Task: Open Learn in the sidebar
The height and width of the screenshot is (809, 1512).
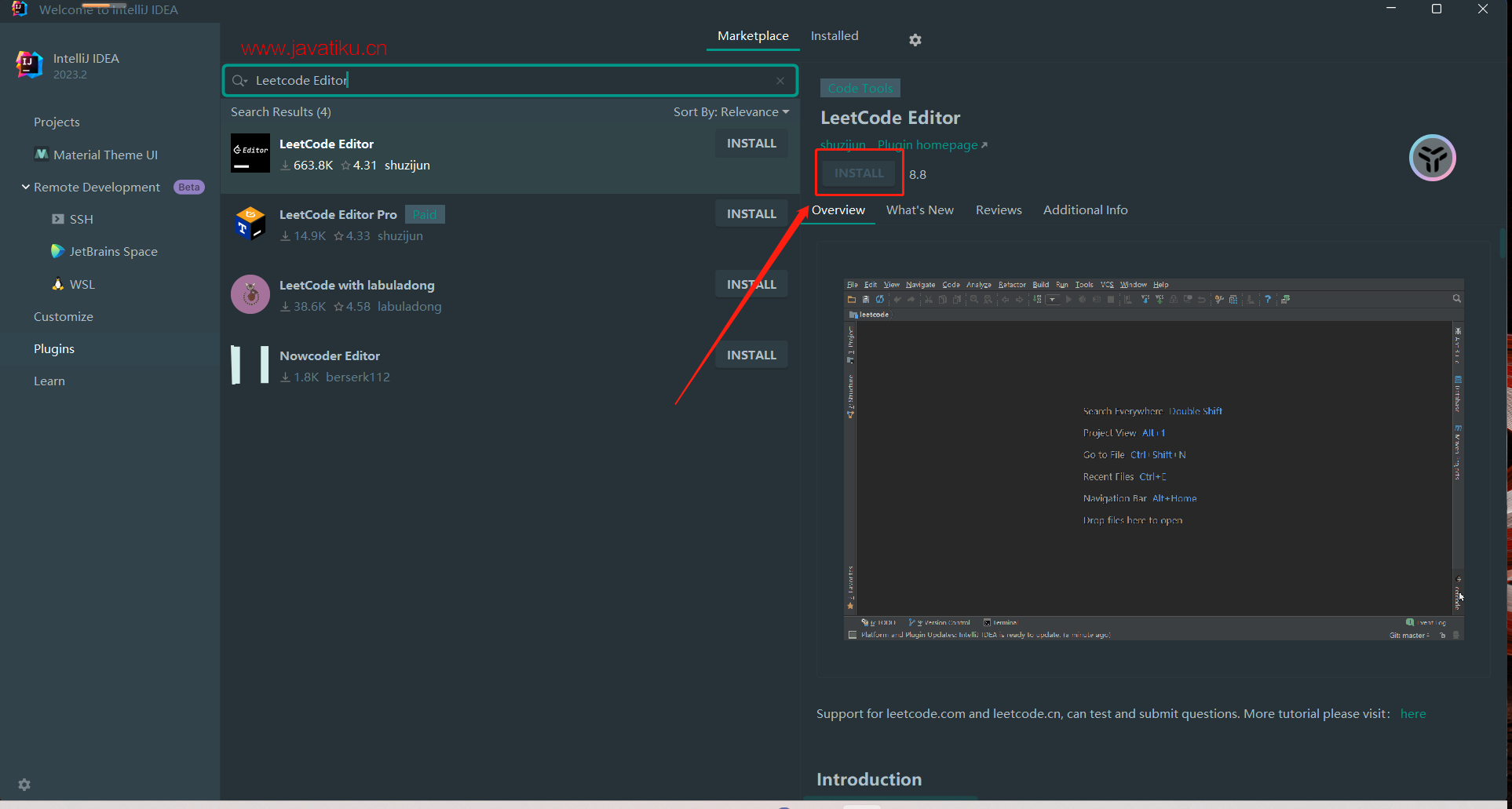Action: [x=49, y=381]
